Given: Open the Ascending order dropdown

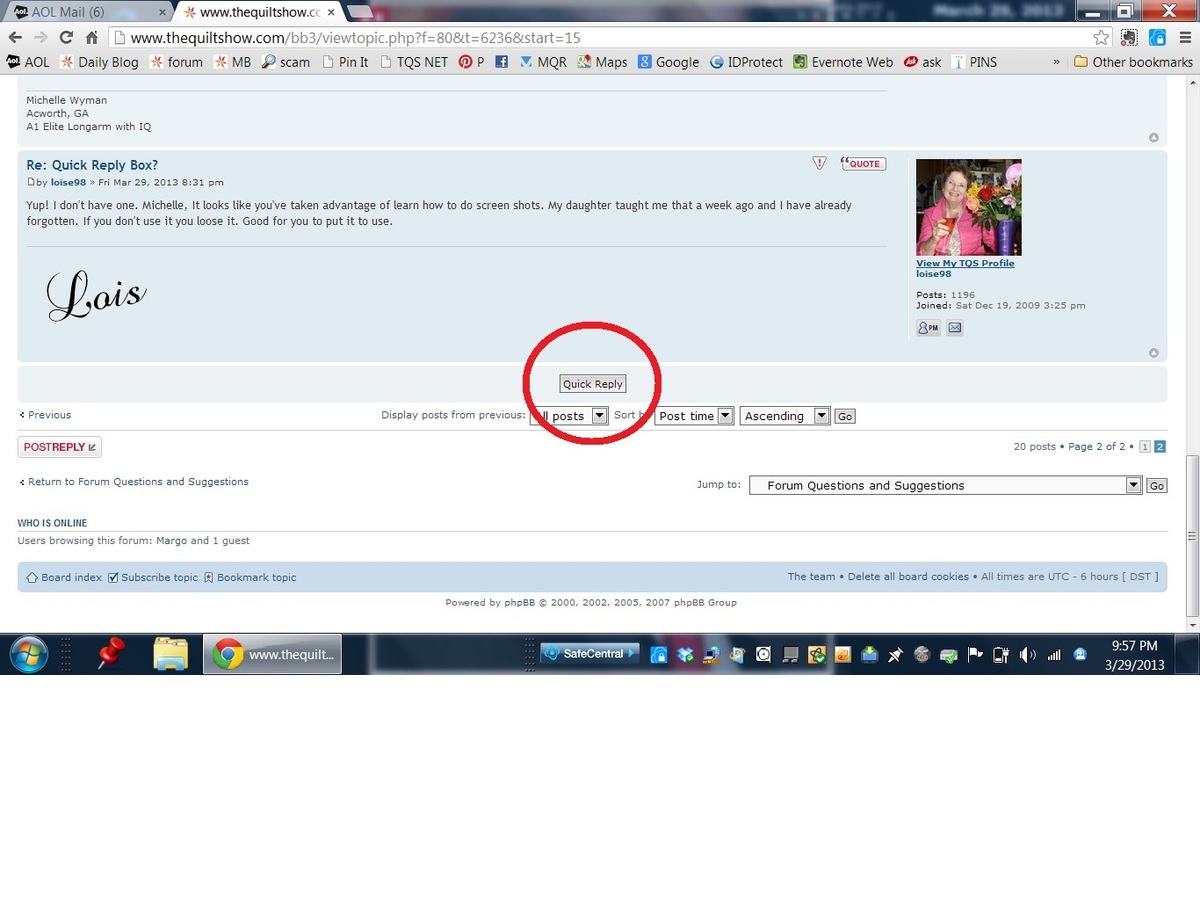Looking at the screenshot, I should coord(785,416).
